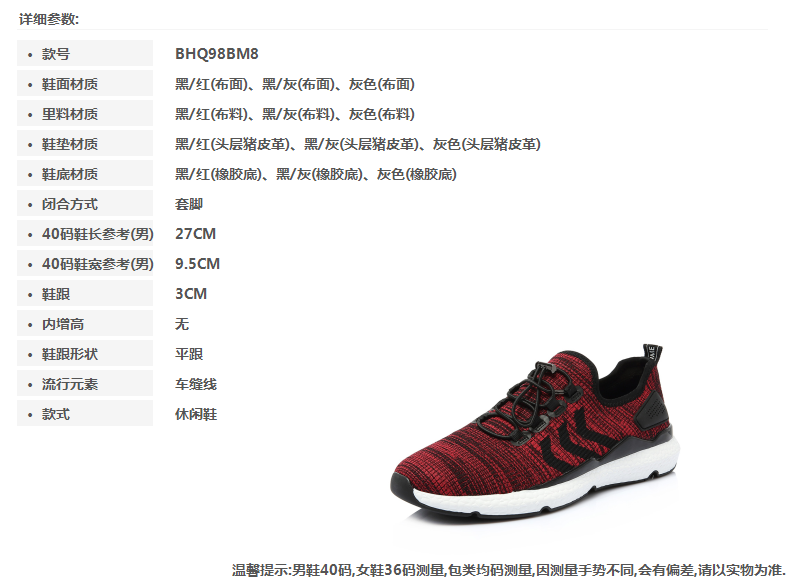Click the 款式 label cell

pos(85,414)
